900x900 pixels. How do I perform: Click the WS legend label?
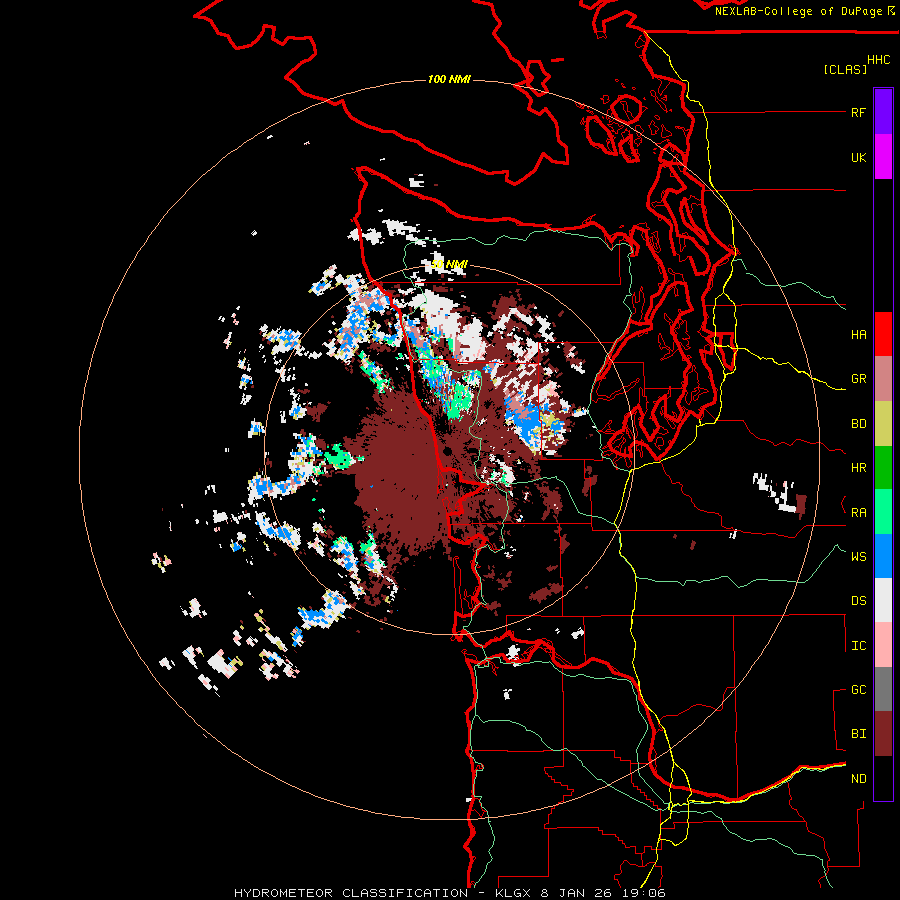[858, 556]
